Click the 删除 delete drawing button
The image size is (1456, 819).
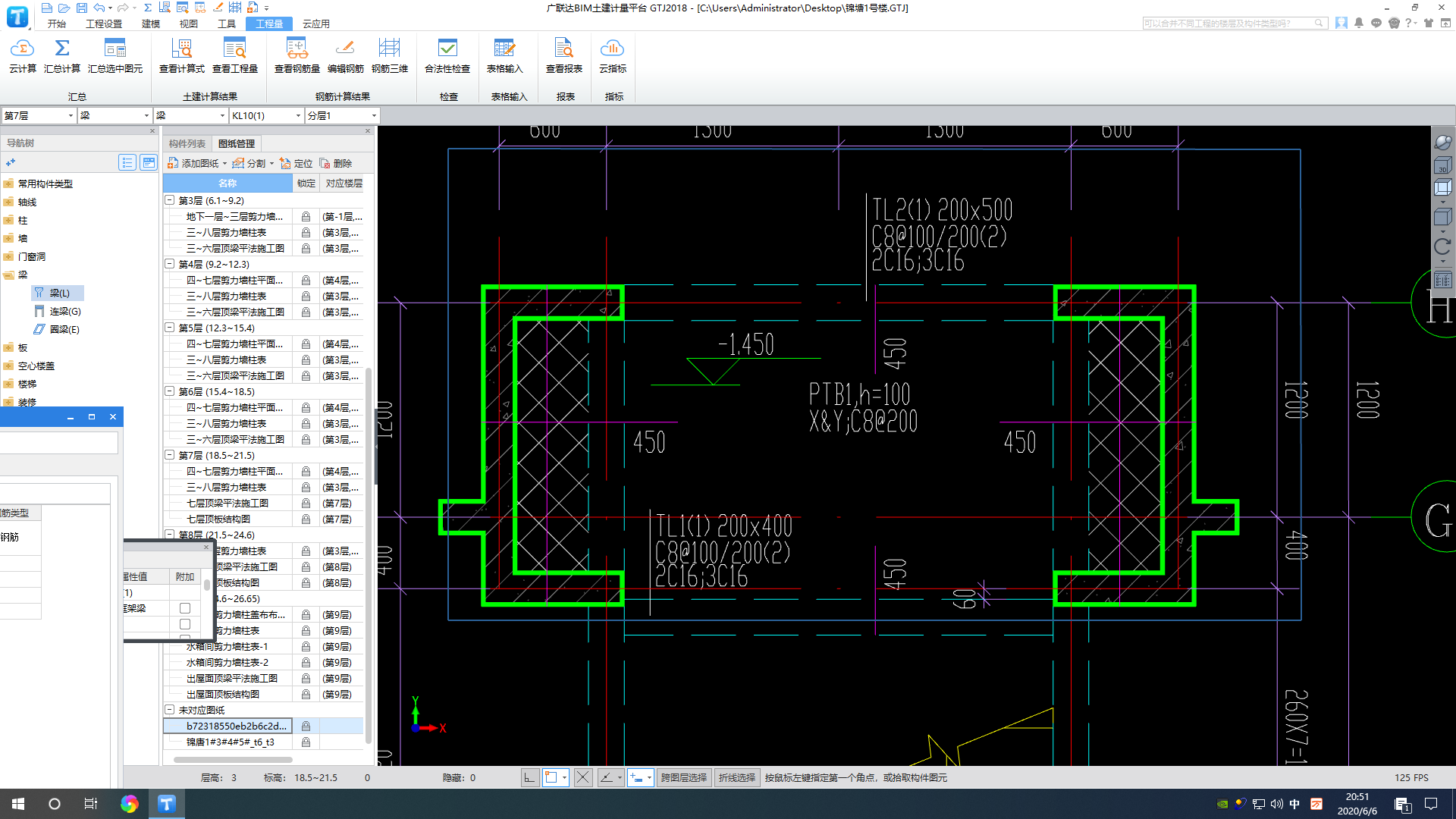click(336, 163)
